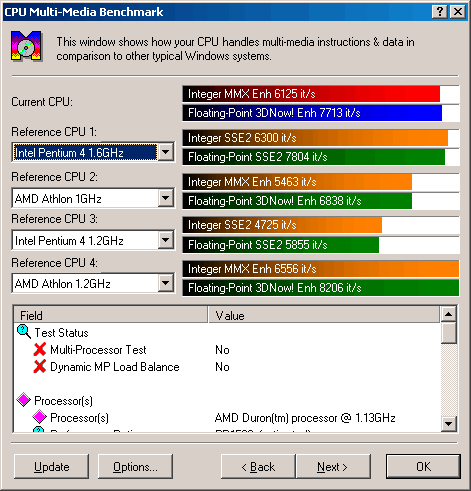Click the No value for Multi-Processor Test
Viewport: 471px width, 491px height.
(222, 350)
